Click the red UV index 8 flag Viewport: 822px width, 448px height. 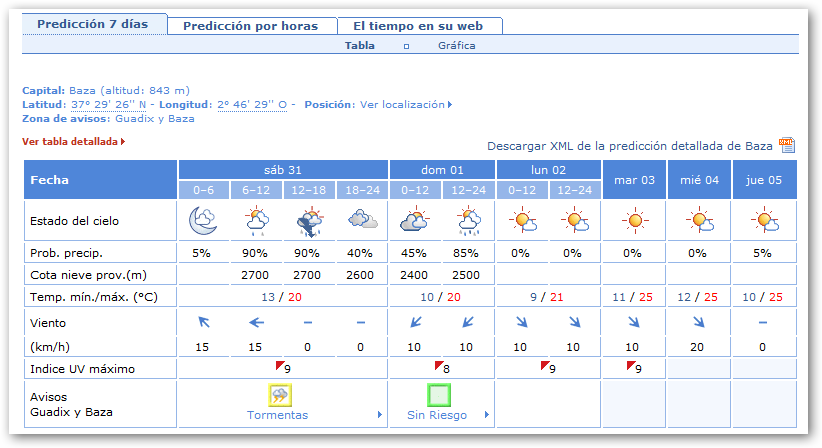click(x=436, y=366)
